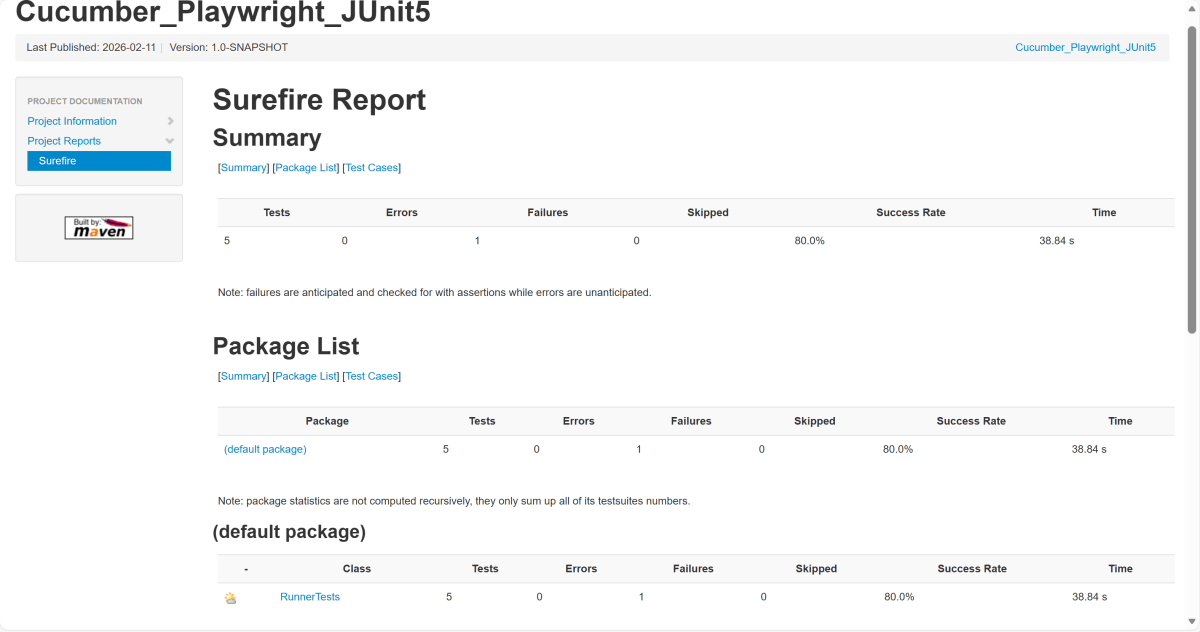1200x632 pixels.
Task: Open the (default package) table link
Action: (x=265, y=449)
